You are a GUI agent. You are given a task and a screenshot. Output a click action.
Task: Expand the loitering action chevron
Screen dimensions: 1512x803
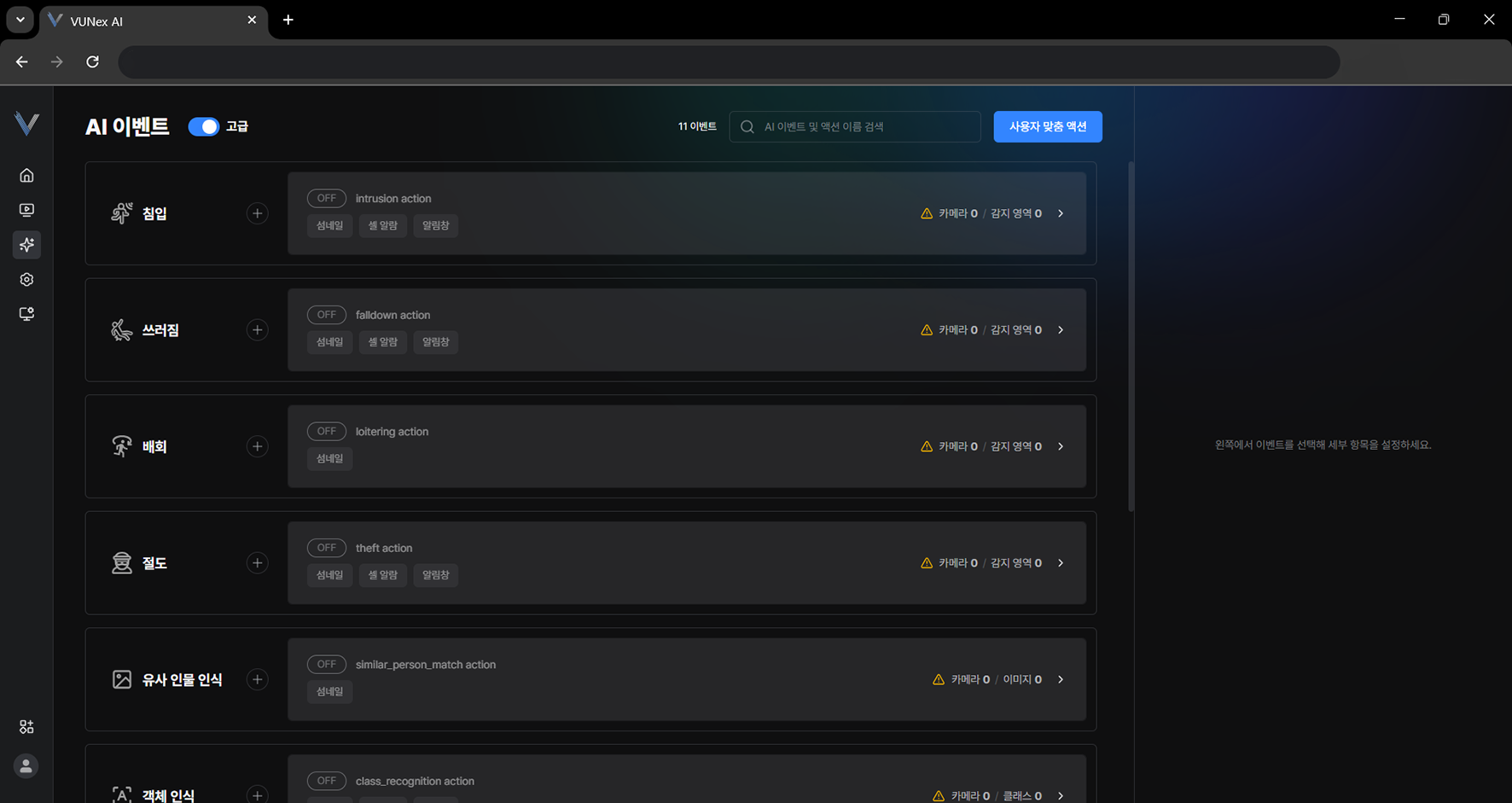(x=1061, y=446)
